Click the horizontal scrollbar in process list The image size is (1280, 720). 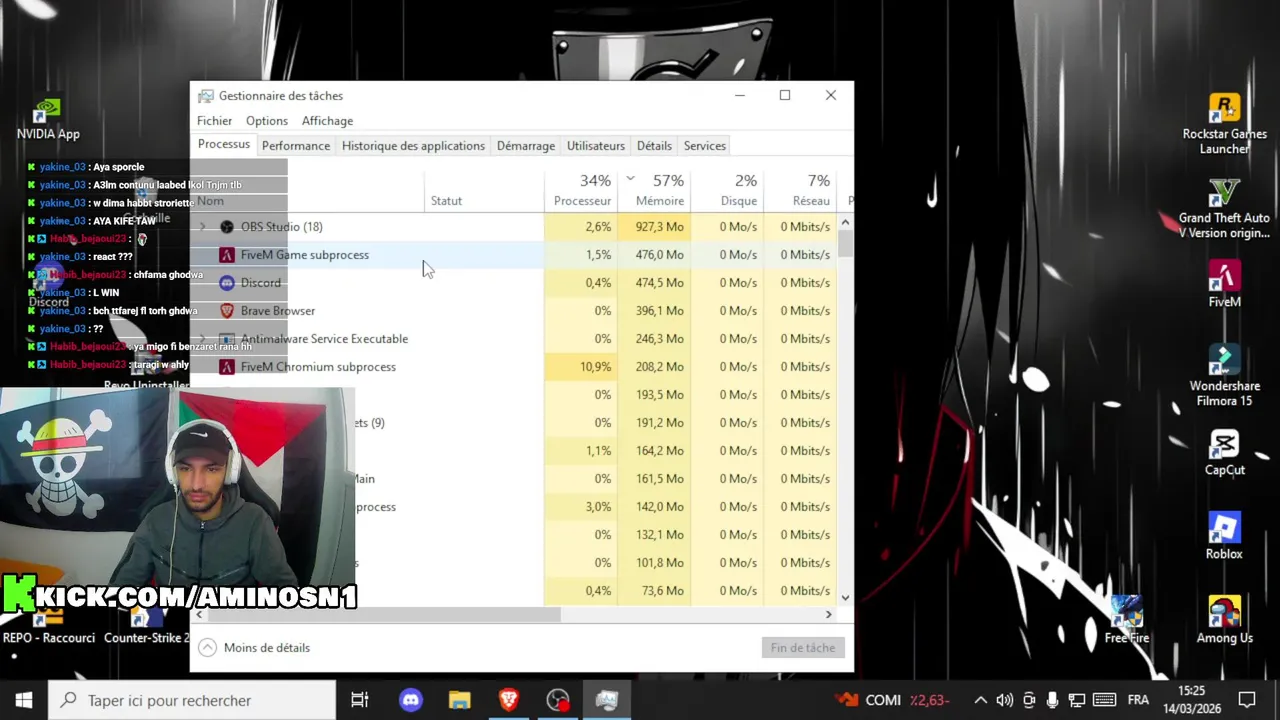pos(385,615)
